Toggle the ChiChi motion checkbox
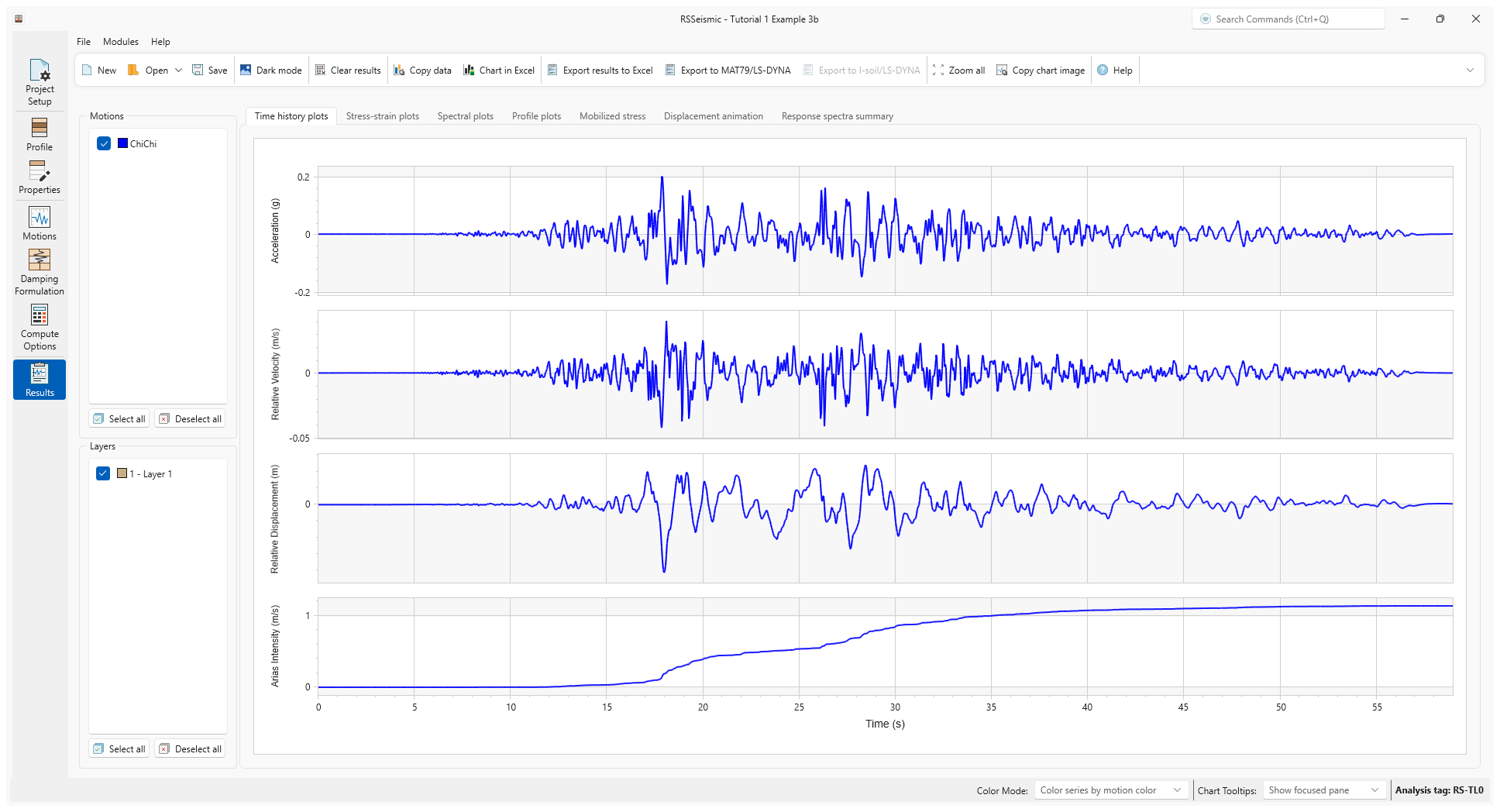This screenshot has height=812, width=1500. tap(104, 143)
